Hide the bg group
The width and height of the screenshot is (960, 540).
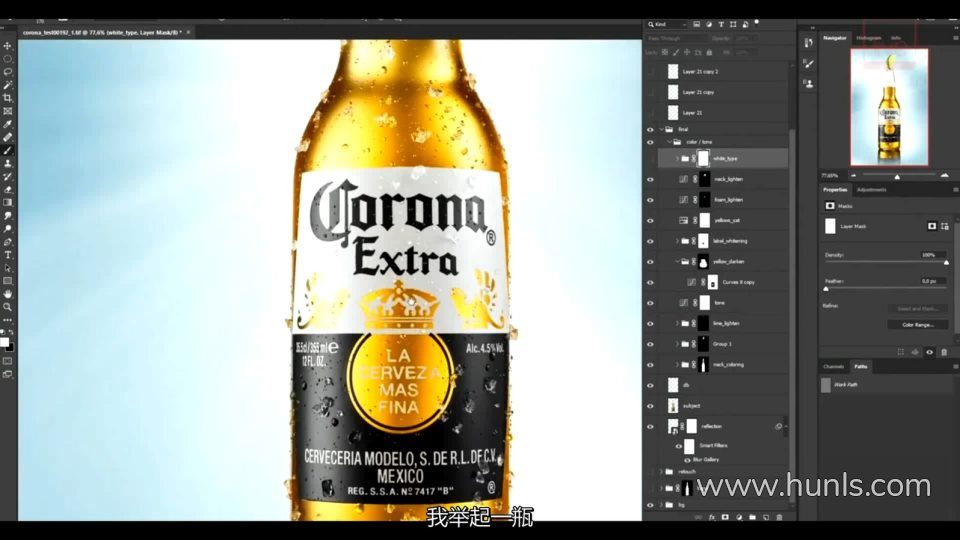tap(650, 505)
